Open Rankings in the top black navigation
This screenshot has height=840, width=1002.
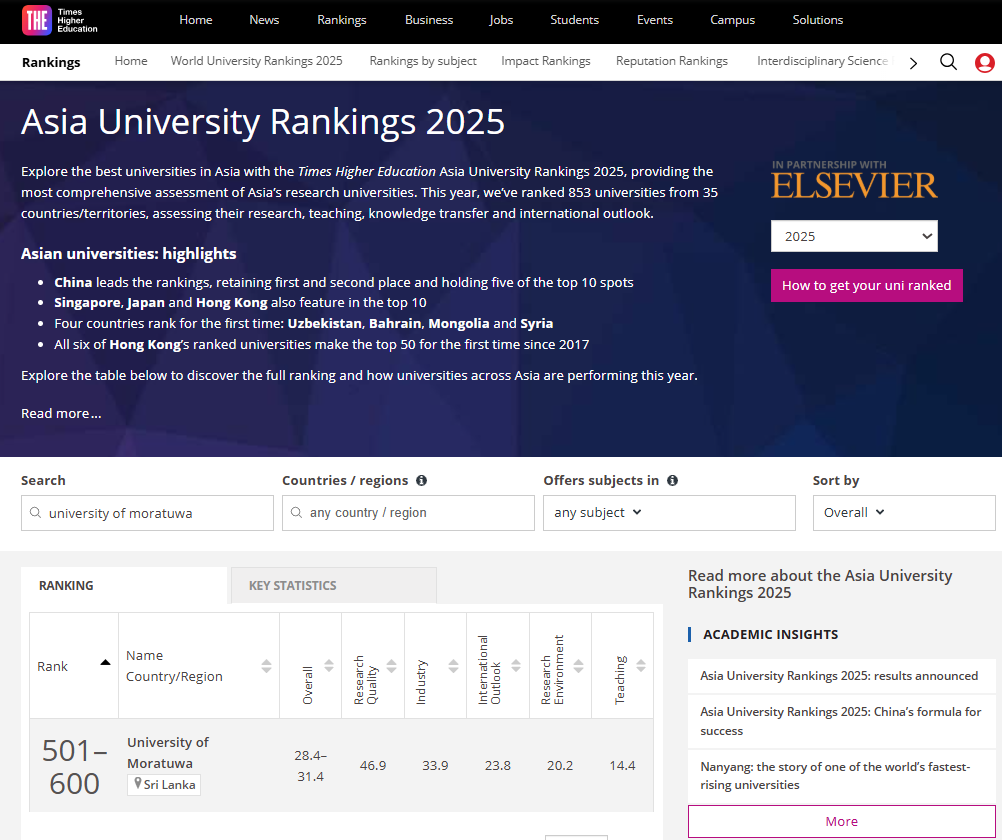coord(342,20)
